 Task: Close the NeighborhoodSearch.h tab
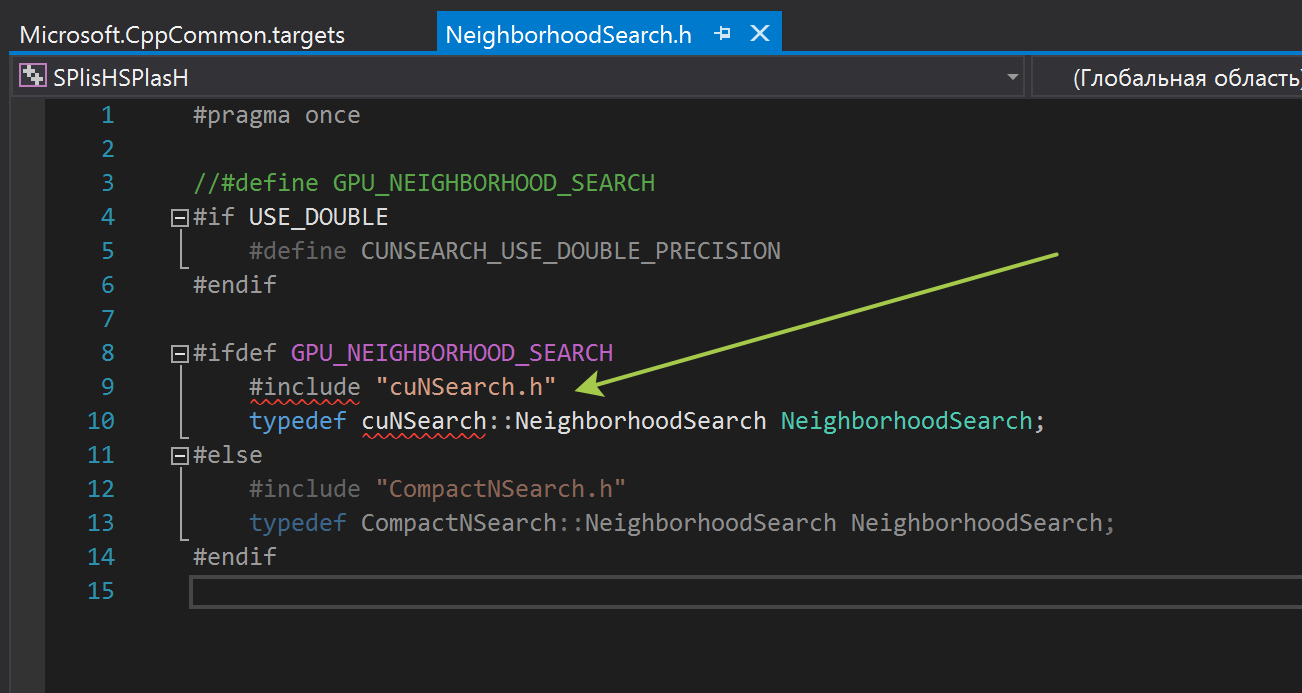(760, 32)
